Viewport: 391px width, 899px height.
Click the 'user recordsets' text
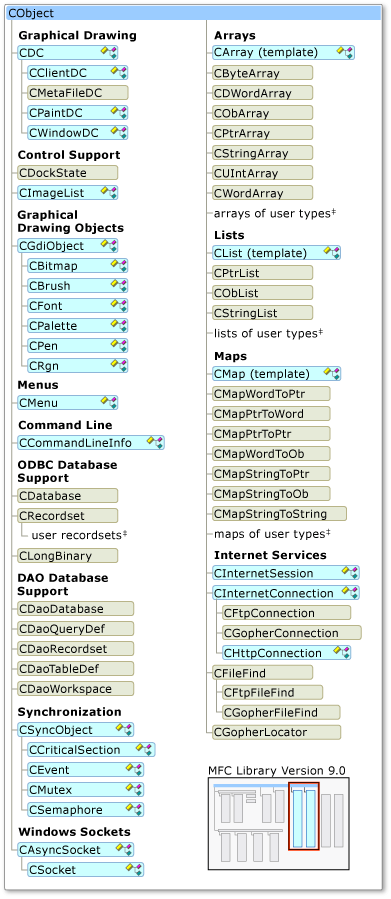point(79,535)
